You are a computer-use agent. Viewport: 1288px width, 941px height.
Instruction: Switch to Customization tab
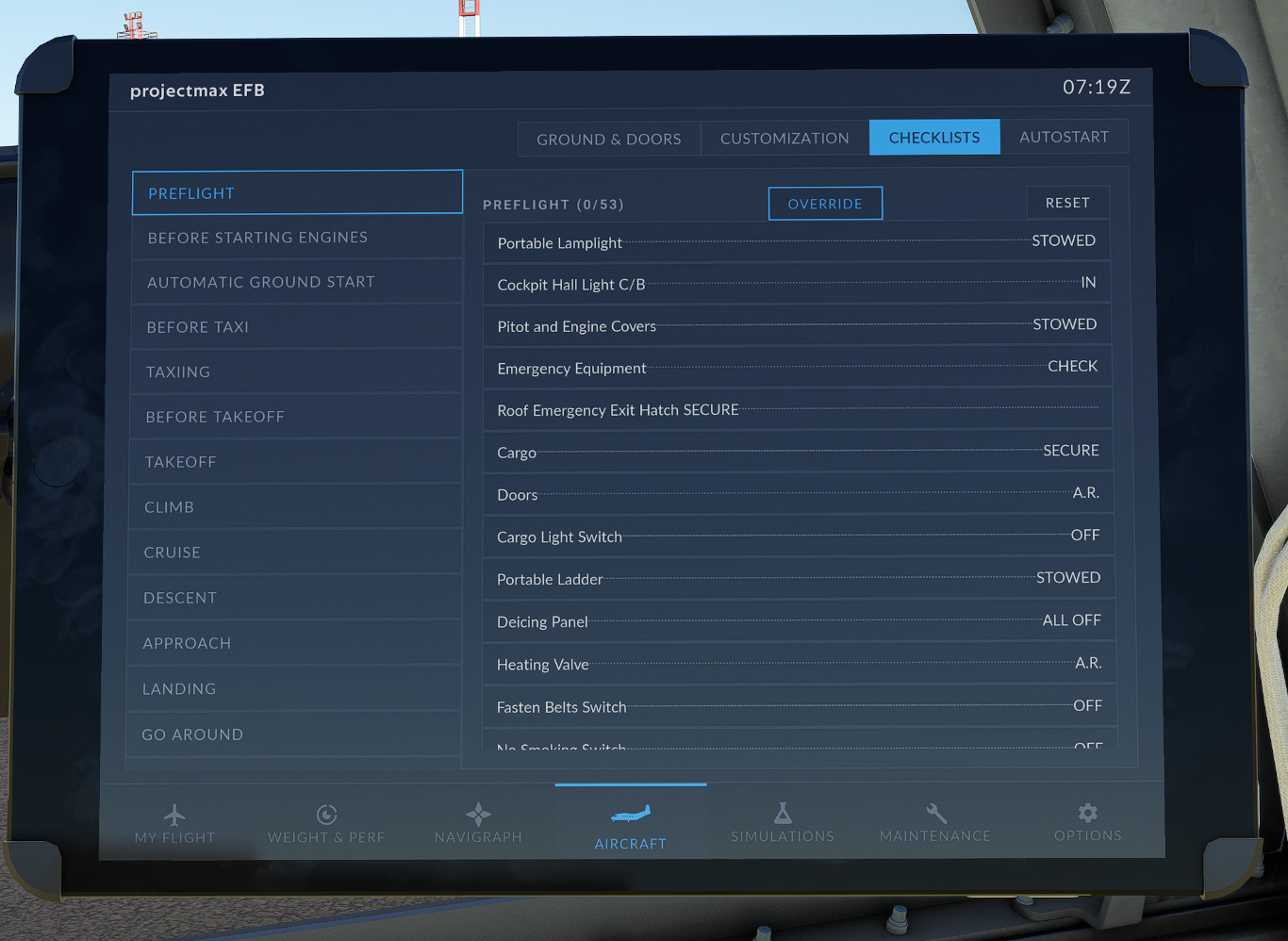click(x=784, y=138)
